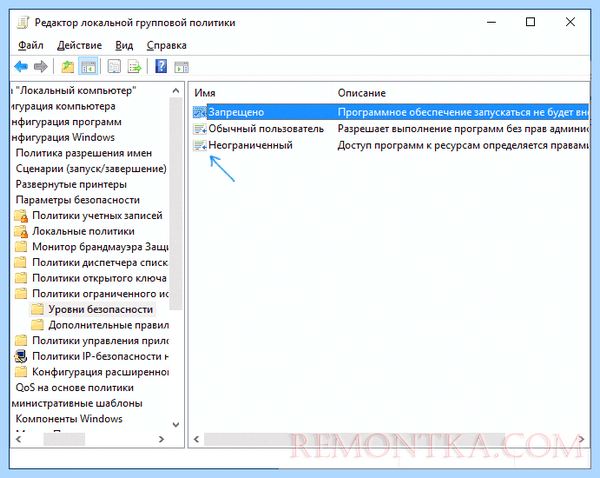Image resolution: width=600 pixels, height=478 pixels.
Task: Click list pane scroll left arrow
Action: pos(196,439)
